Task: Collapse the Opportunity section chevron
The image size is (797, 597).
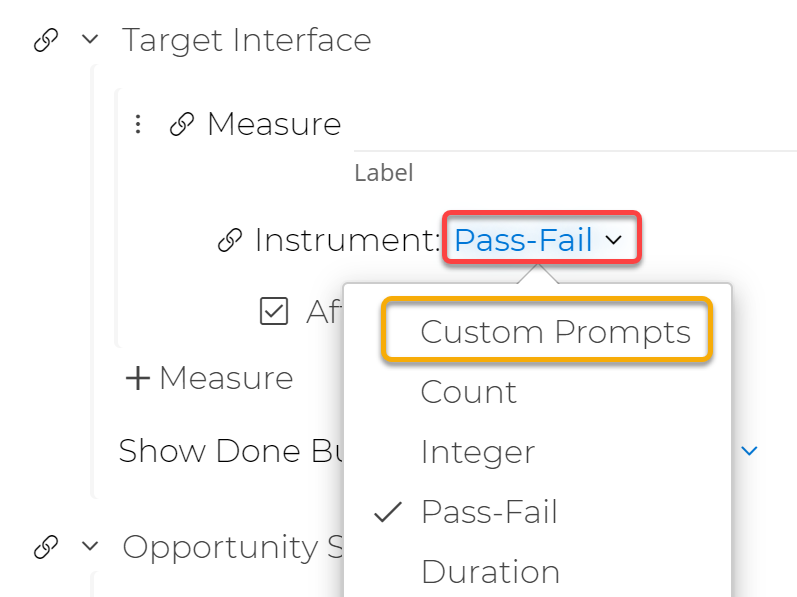Action: pos(90,547)
